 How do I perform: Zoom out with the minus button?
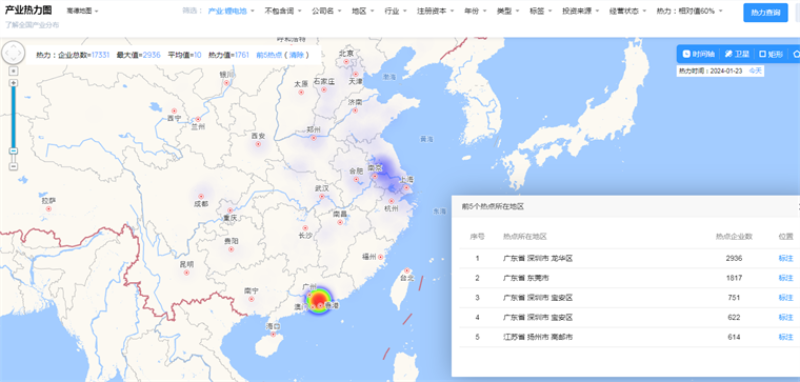(x=14, y=167)
